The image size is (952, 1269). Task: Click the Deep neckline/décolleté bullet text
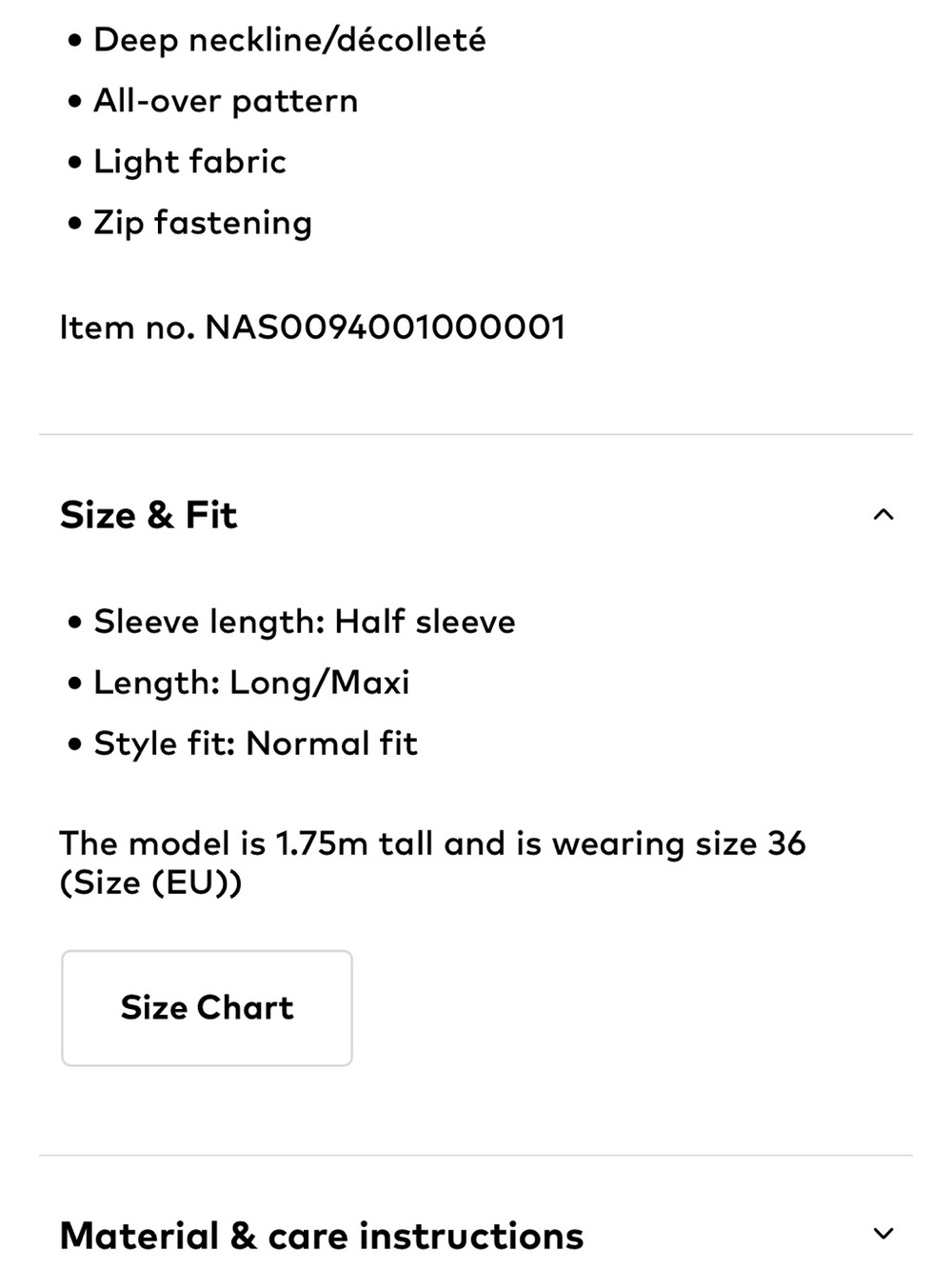click(x=289, y=40)
